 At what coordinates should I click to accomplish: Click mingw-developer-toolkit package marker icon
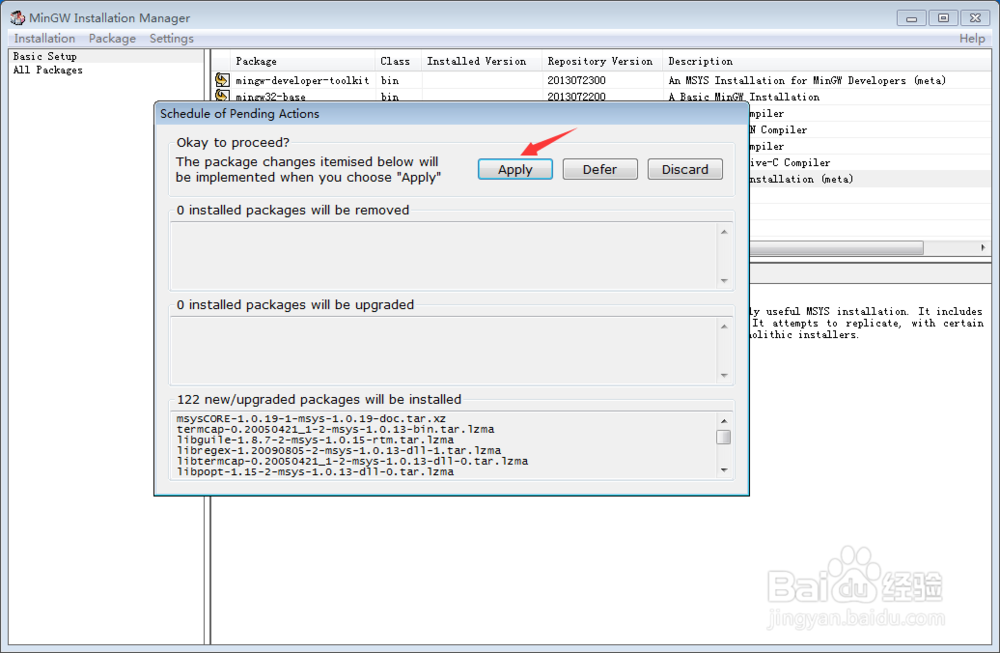coord(222,80)
